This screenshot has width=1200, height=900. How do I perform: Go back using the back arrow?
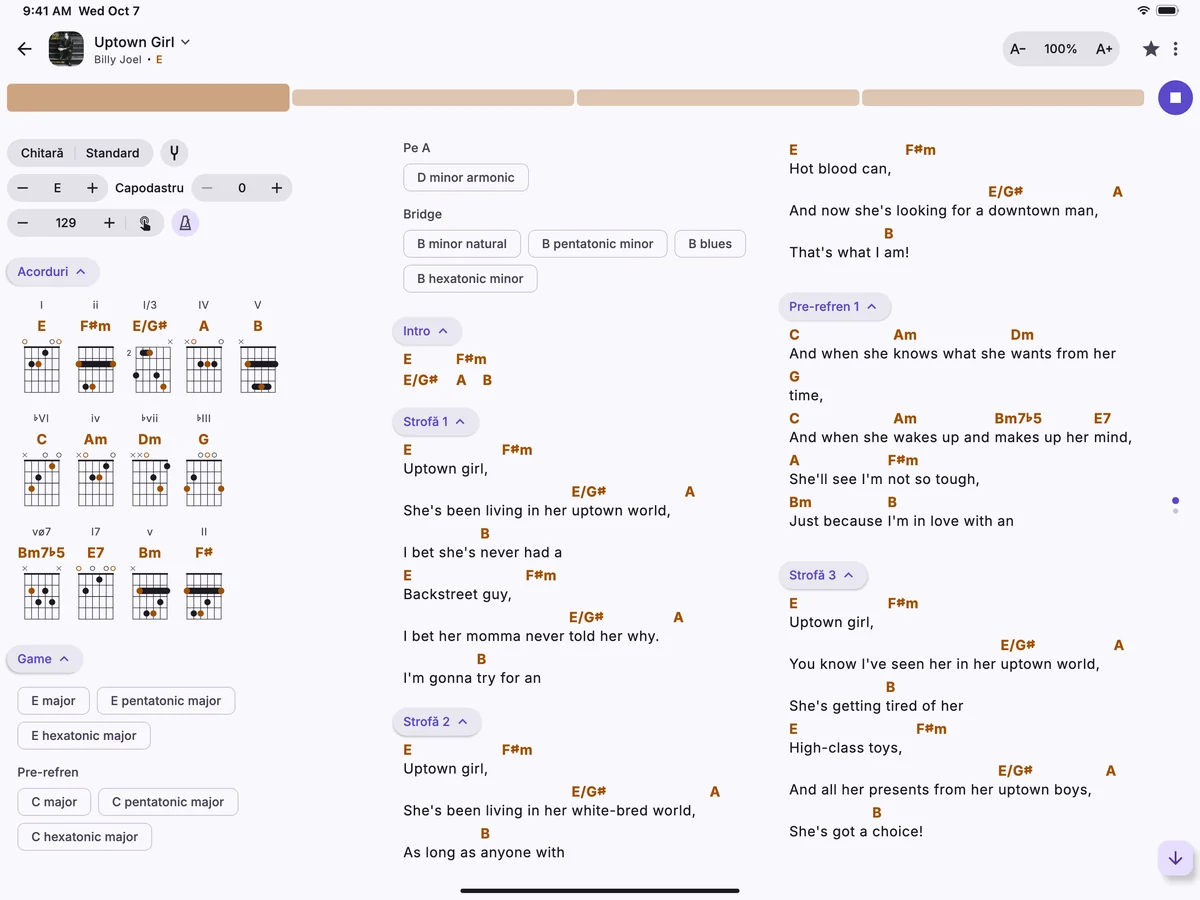tap(25, 49)
